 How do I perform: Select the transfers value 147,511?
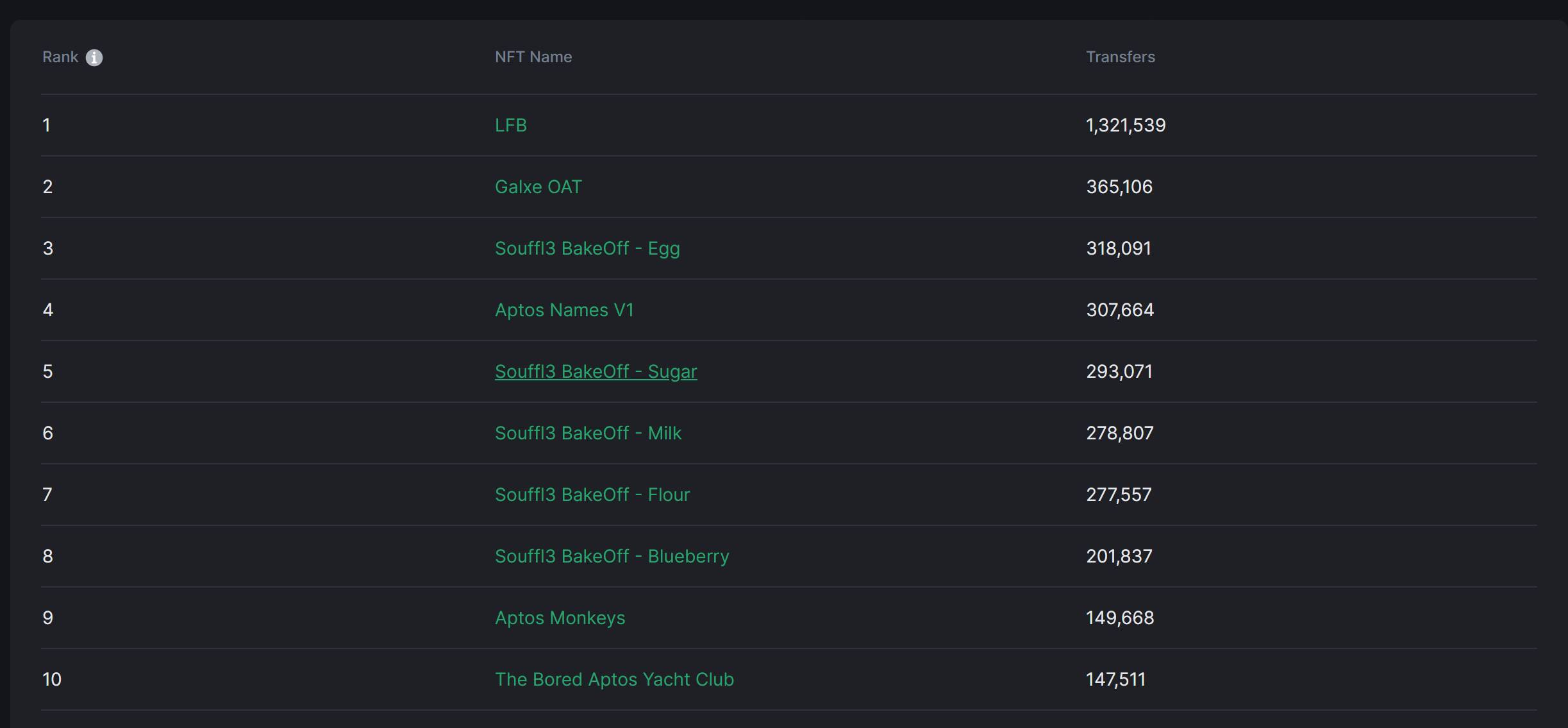click(x=1115, y=679)
